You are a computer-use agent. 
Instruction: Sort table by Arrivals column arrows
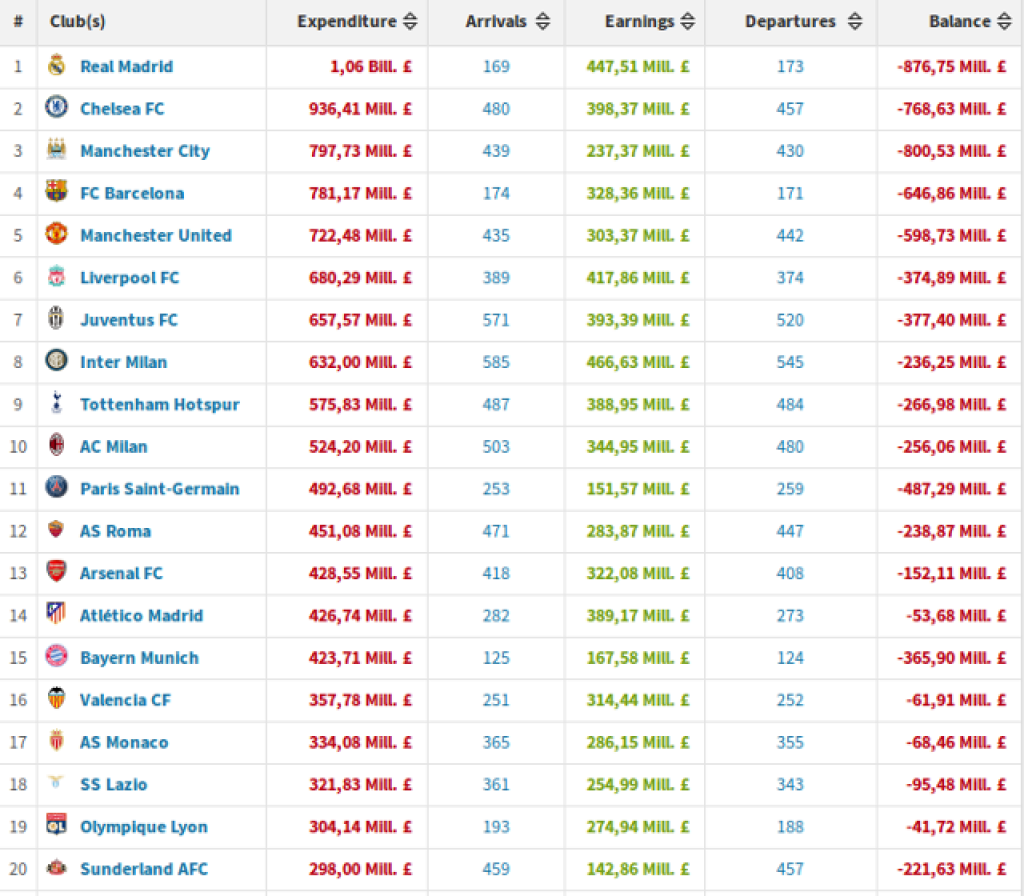543,22
